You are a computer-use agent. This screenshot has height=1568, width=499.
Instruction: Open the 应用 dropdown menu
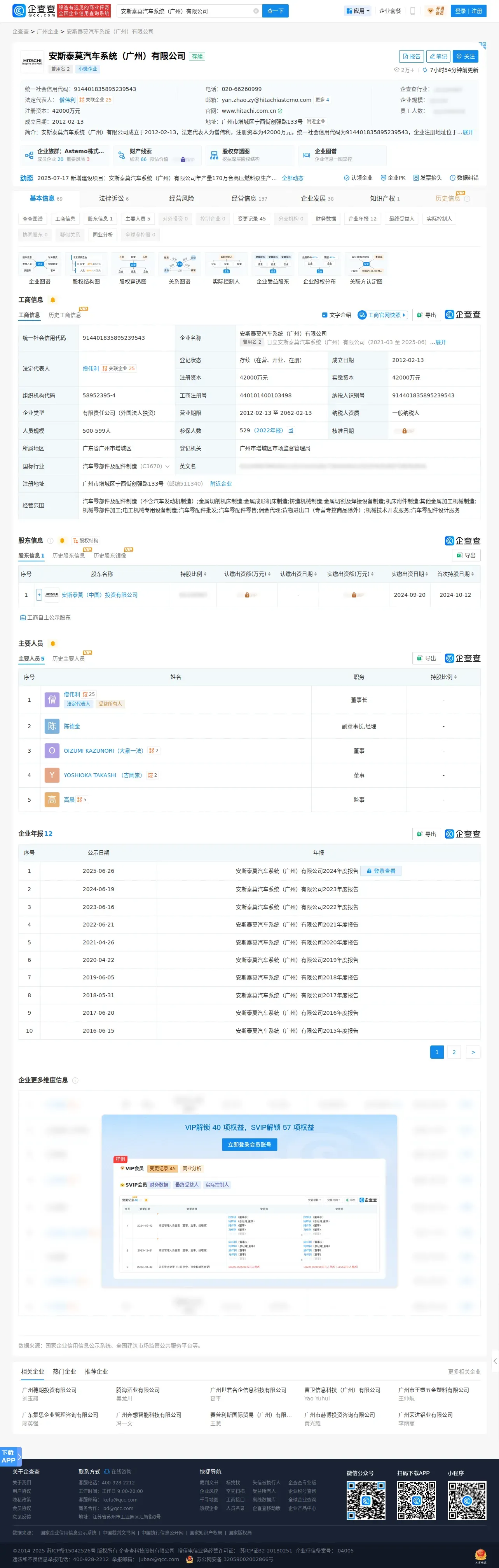coord(358,11)
